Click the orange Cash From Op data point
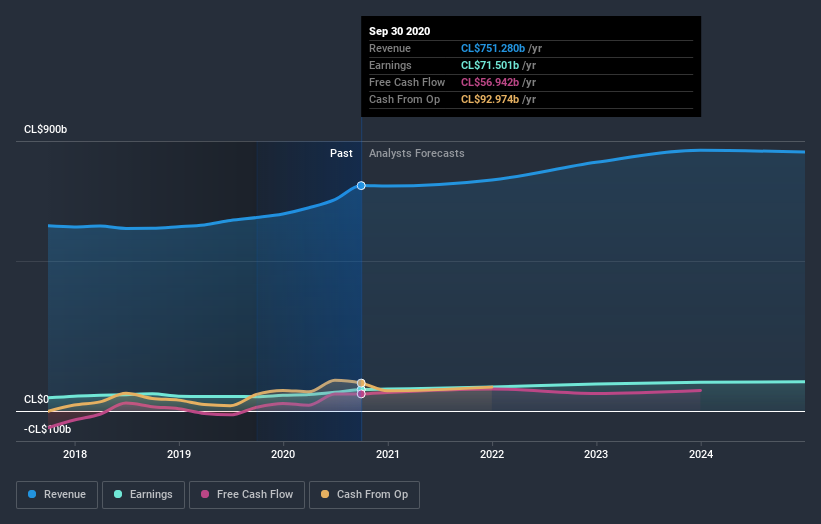 361,383
